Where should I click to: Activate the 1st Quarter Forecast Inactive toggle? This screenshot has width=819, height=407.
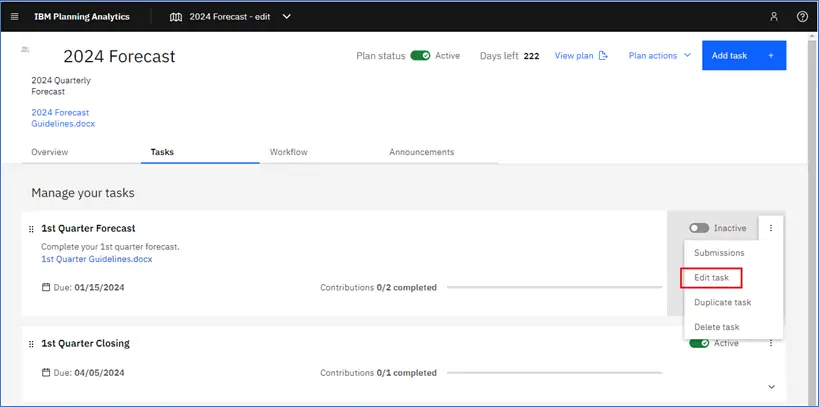699,228
